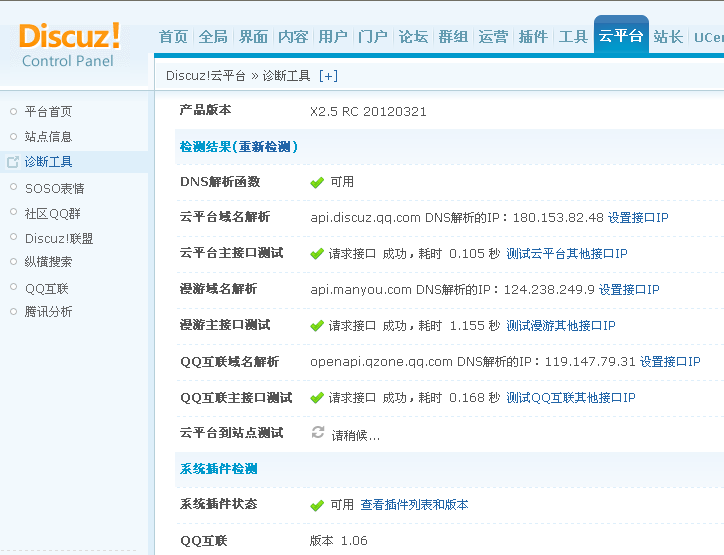Open the UCenter top menu

pos(709,37)
